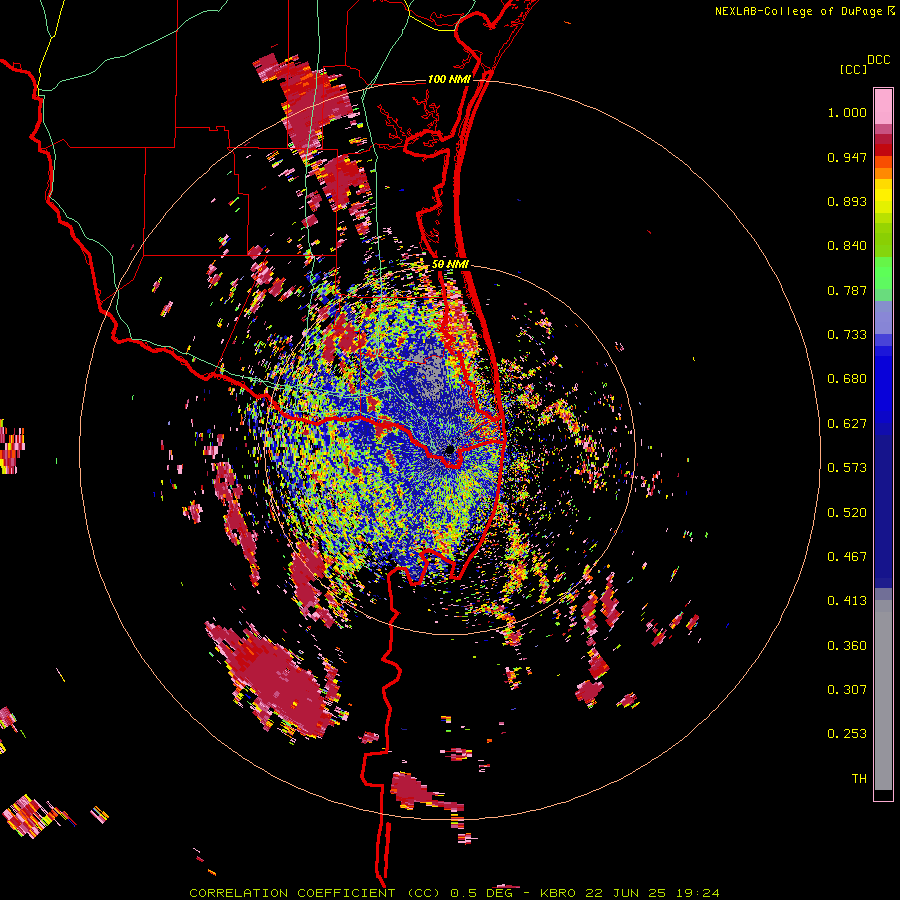Image resolution: width=900 pixels, height=900 pixels.
Task: Select the 0.360 legend value
Action: tap(847, 646)
